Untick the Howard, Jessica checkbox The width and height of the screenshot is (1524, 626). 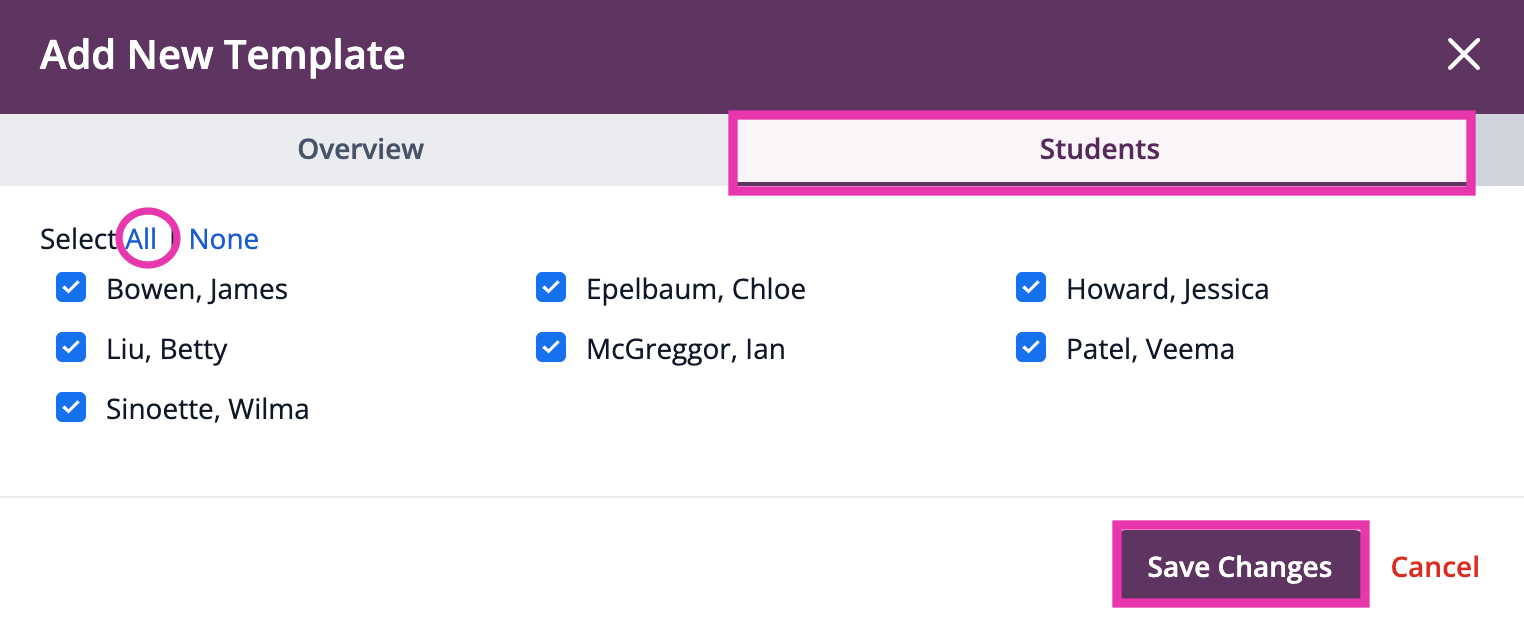coord(1031,288)
